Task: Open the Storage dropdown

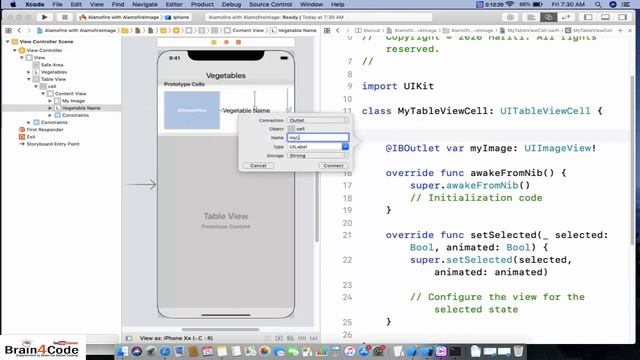Action: pyautogui.click(x=318, y=156)
